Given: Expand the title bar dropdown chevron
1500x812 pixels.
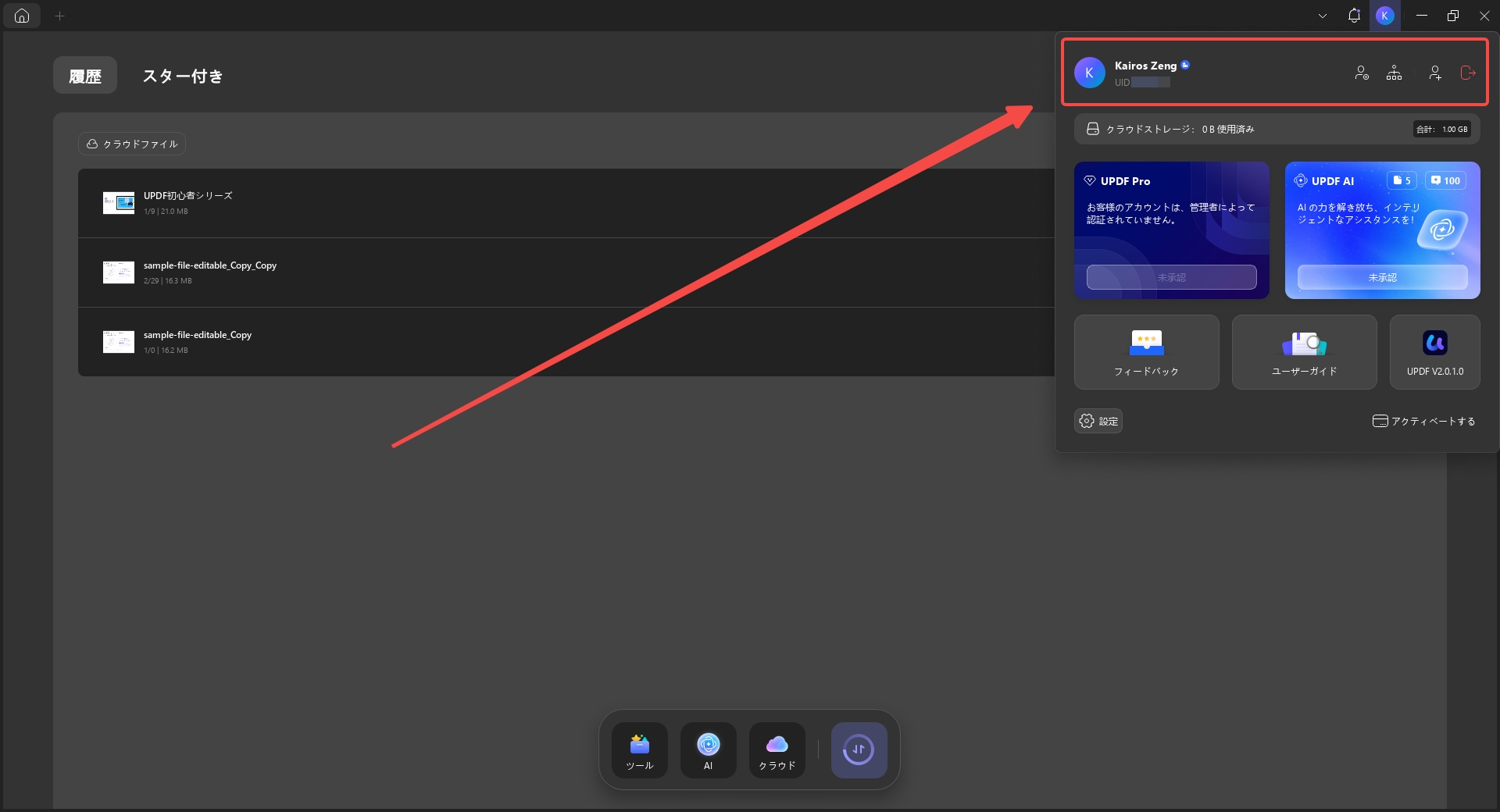Looking at the screenshot, I should (x=1323, y=16).
